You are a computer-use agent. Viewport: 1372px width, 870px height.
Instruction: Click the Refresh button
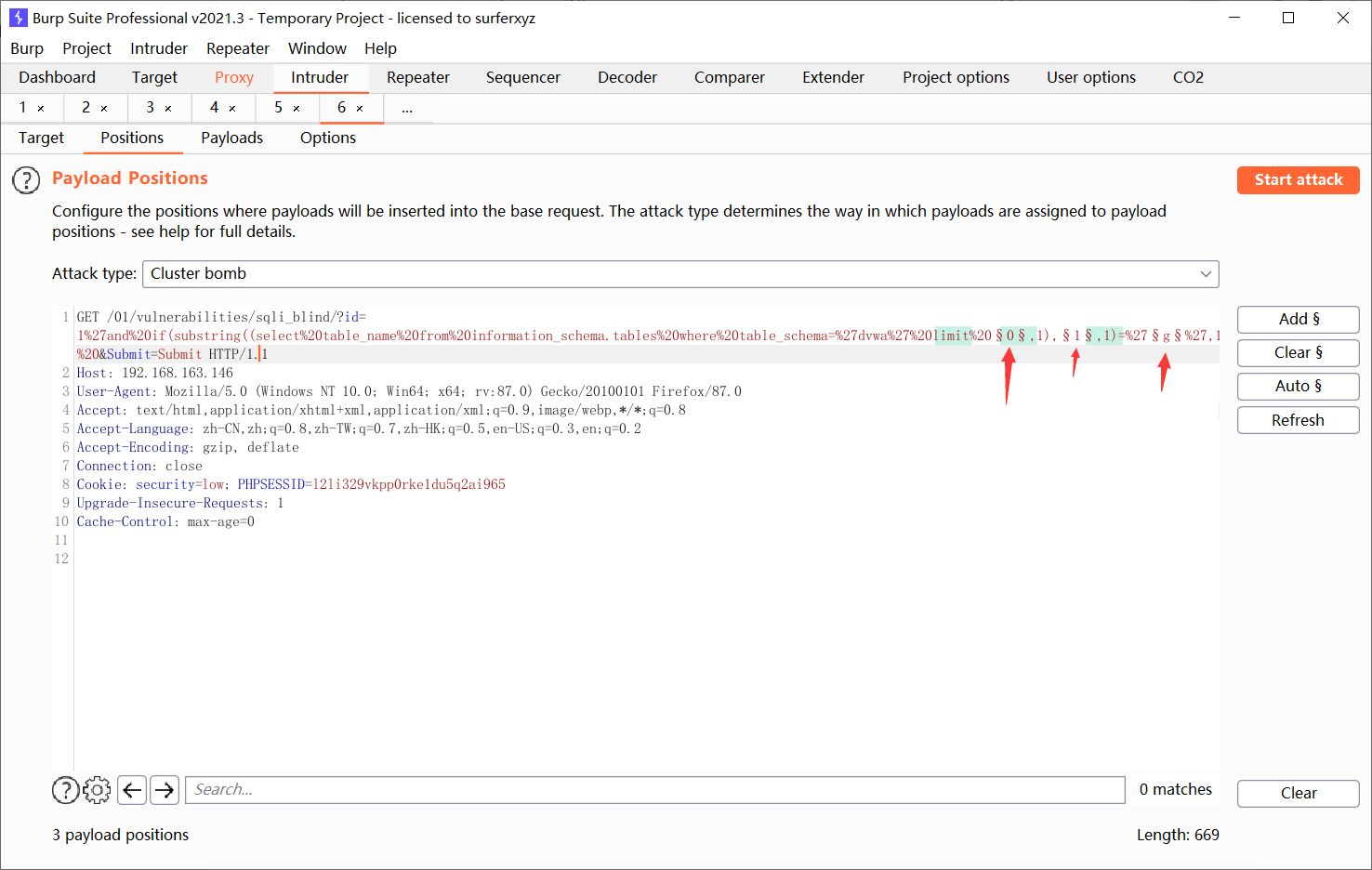click(x=1299, y=420)
